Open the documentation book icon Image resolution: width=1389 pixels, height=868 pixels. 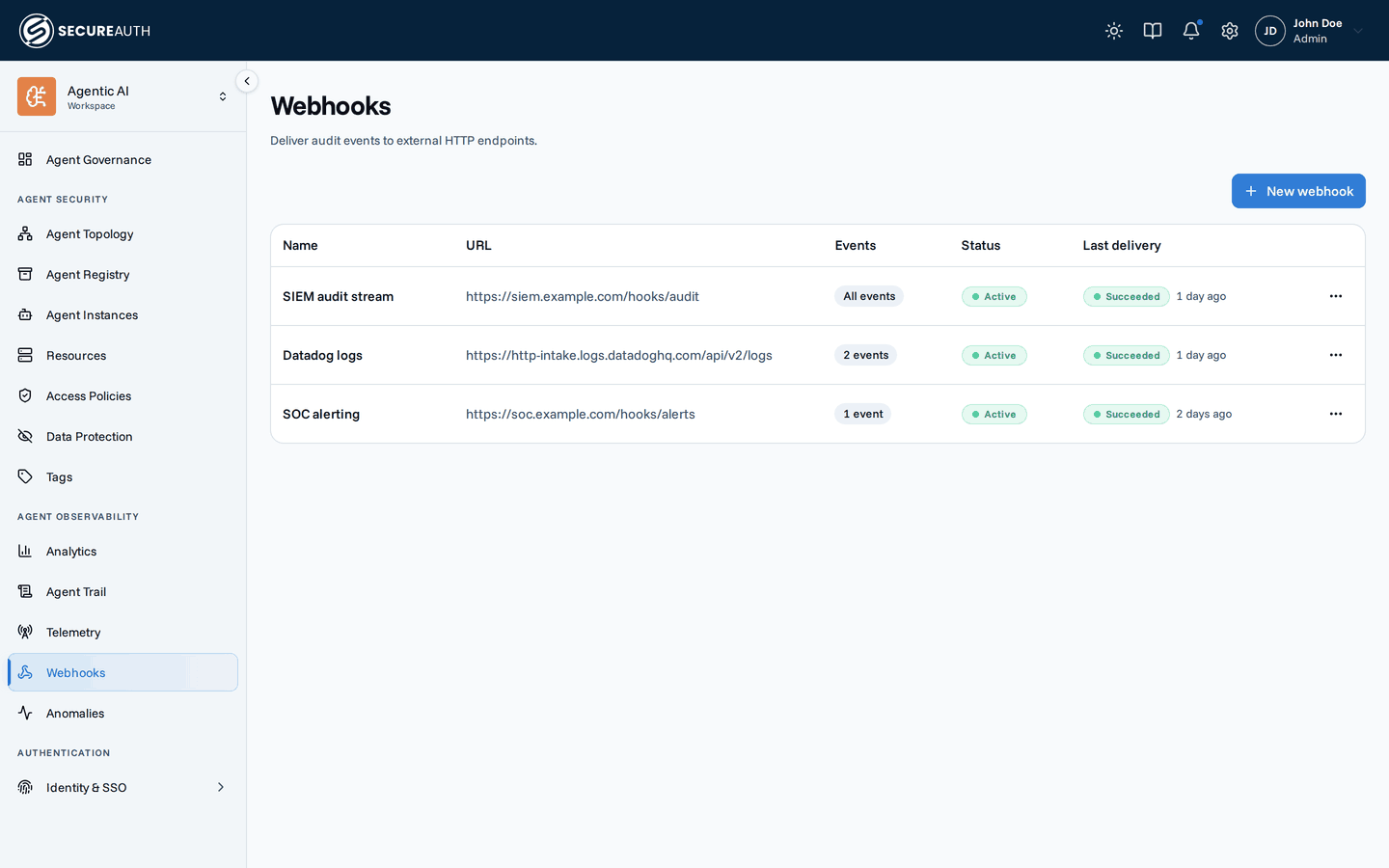point(1153,31)
